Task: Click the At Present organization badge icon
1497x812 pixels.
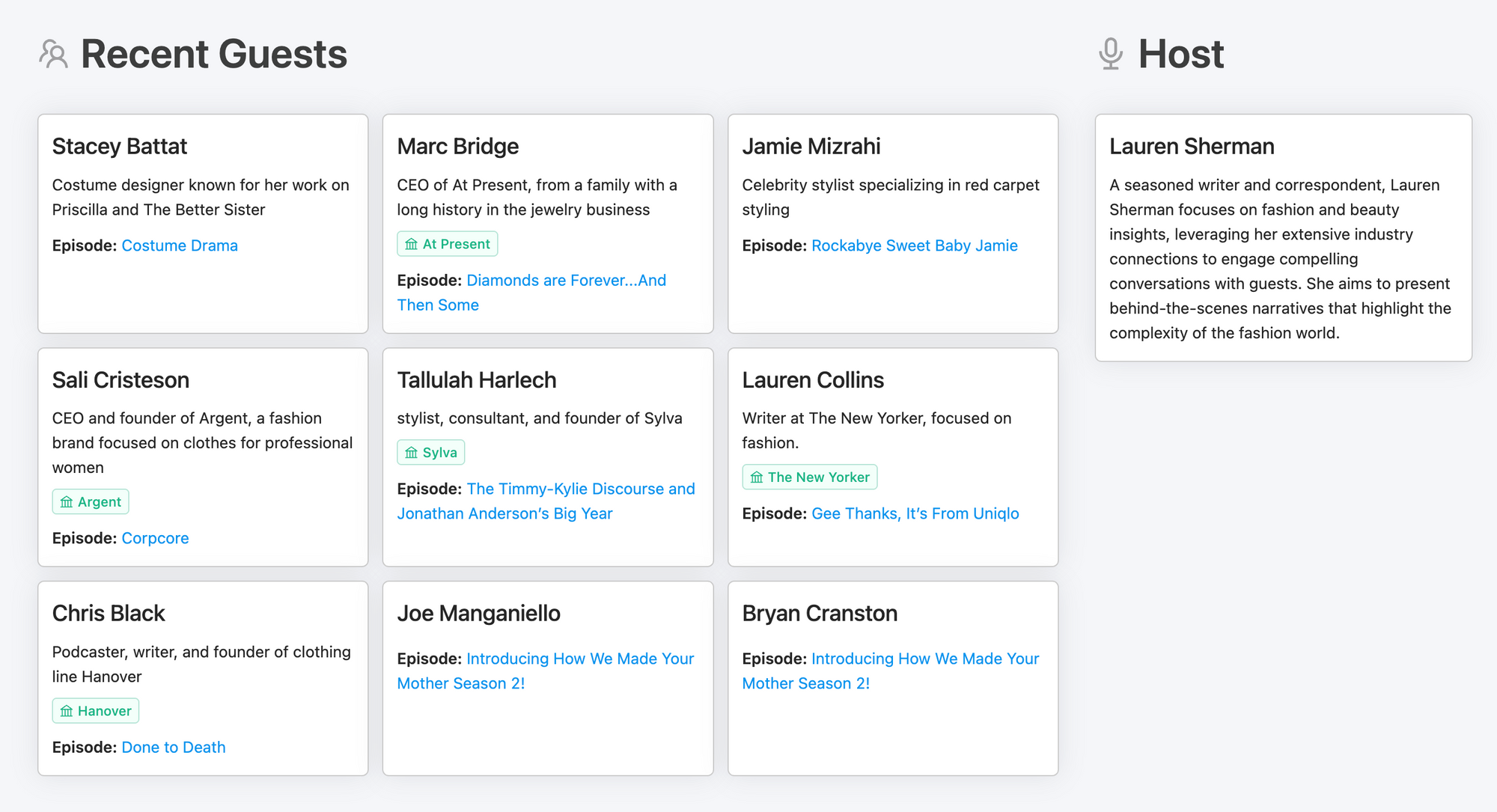Action: click(x=411, y=245)
